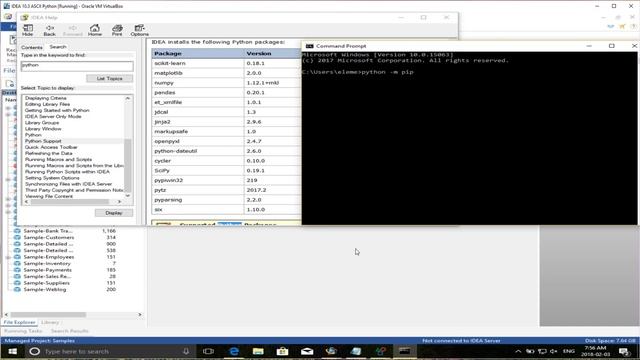Click the topic list scroll down arrow
Viewport: 640px width, 360px height.
pos(128,196)
